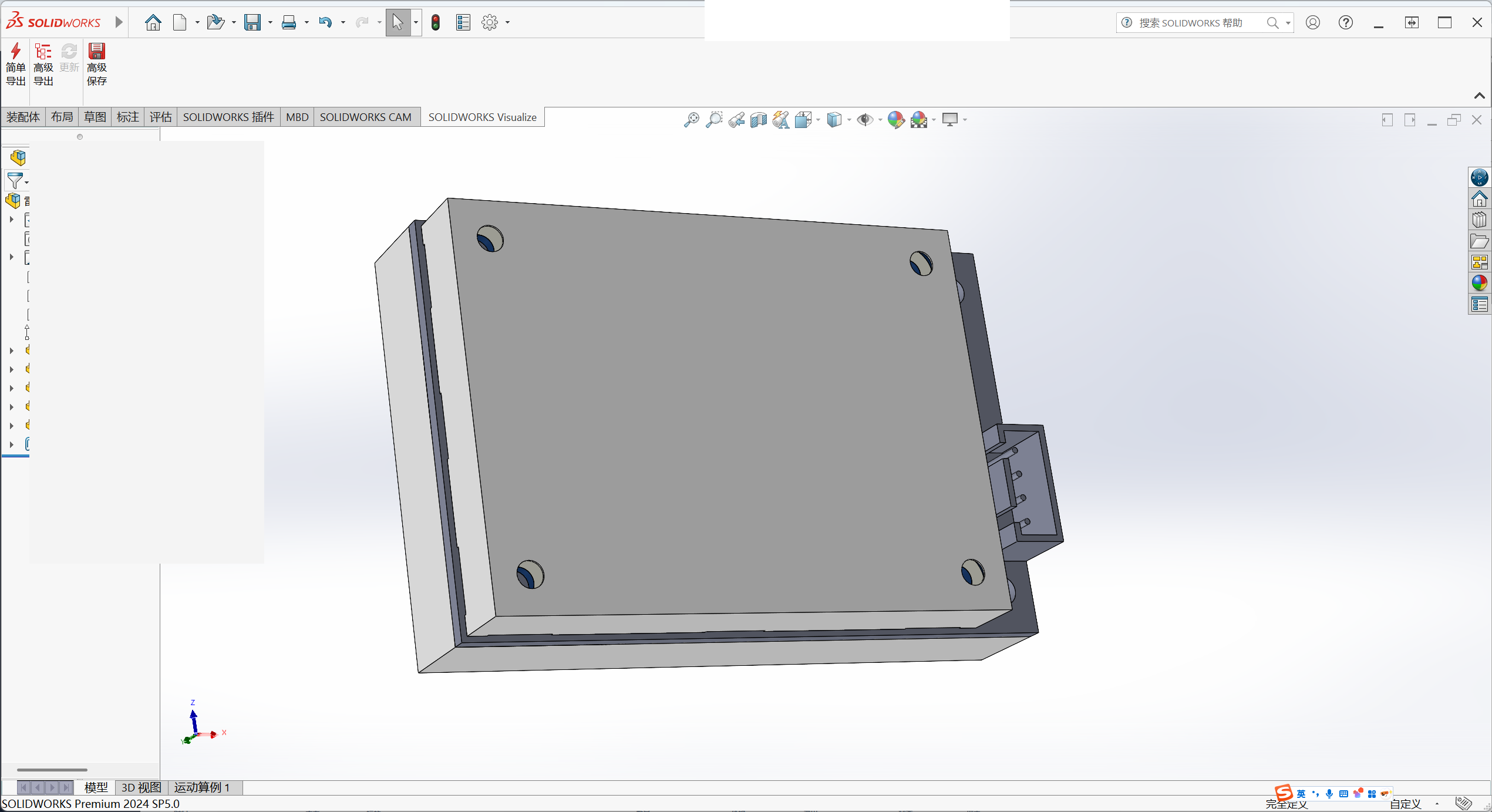Toggle the Sogou input 英 language indicator
The width and height of the screenshot is (1492, 812).
(x=1301, y=794)
